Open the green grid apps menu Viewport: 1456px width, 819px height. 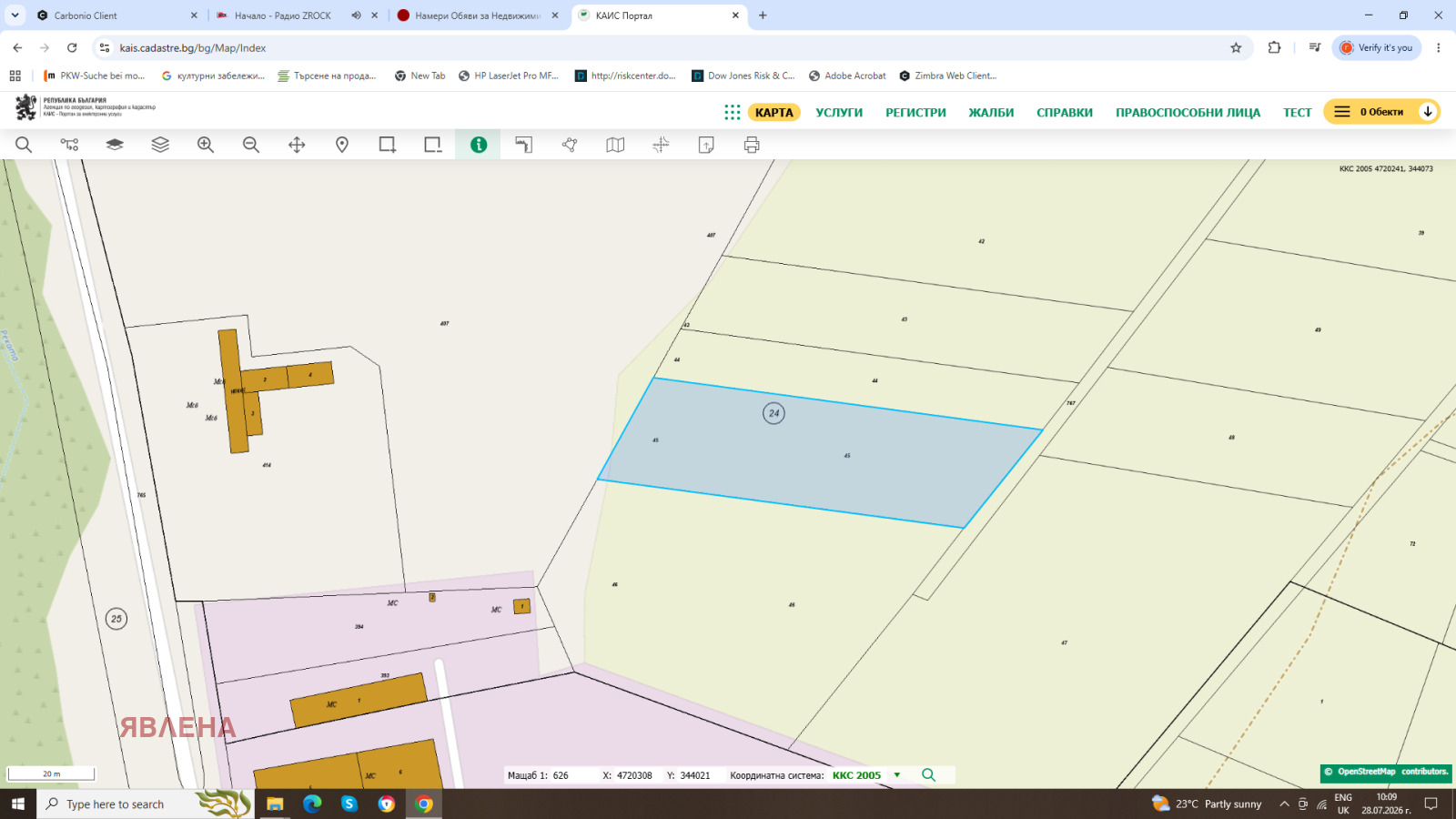[733, 112]
